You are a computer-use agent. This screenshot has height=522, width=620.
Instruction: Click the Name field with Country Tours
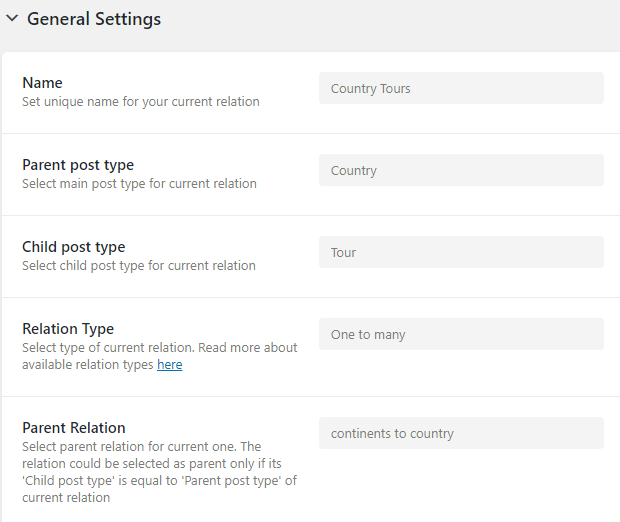[x=461, y=88]
